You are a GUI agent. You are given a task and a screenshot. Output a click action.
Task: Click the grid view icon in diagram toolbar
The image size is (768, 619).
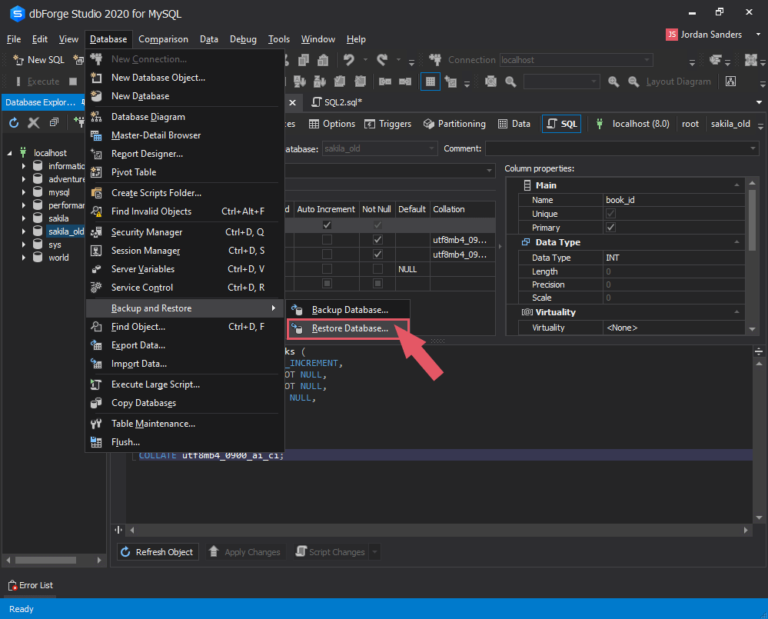tap(430, 82)
